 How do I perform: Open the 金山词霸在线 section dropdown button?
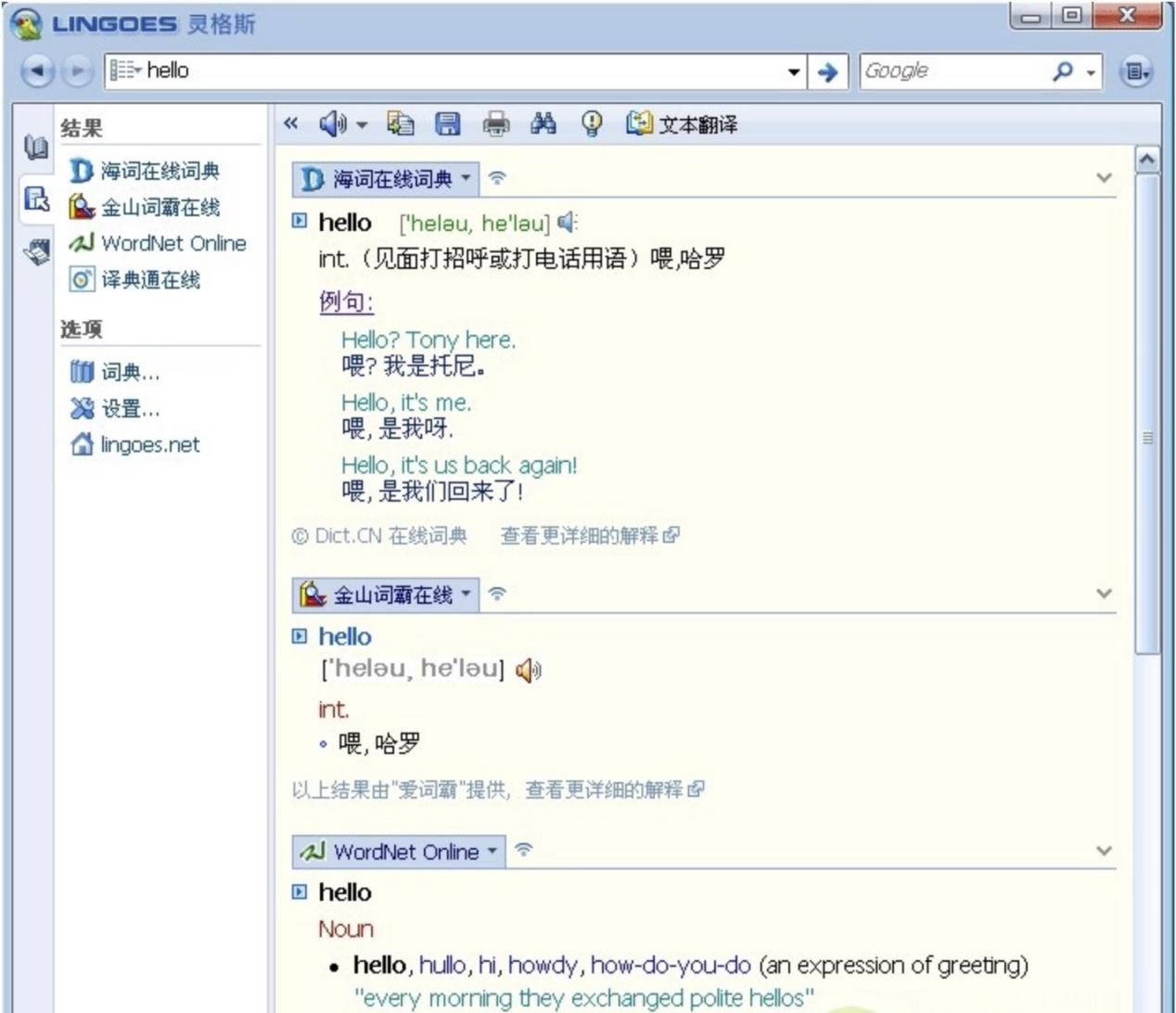(x=386, y=595)
